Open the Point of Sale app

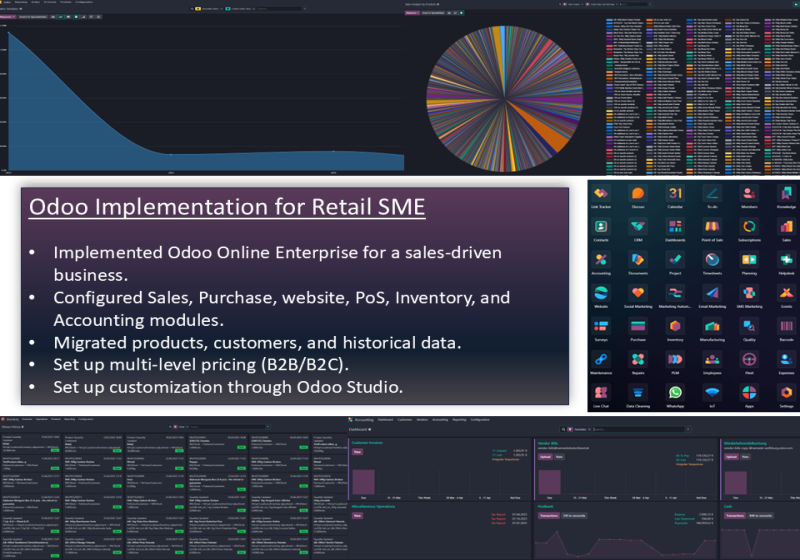coord(712,226)
